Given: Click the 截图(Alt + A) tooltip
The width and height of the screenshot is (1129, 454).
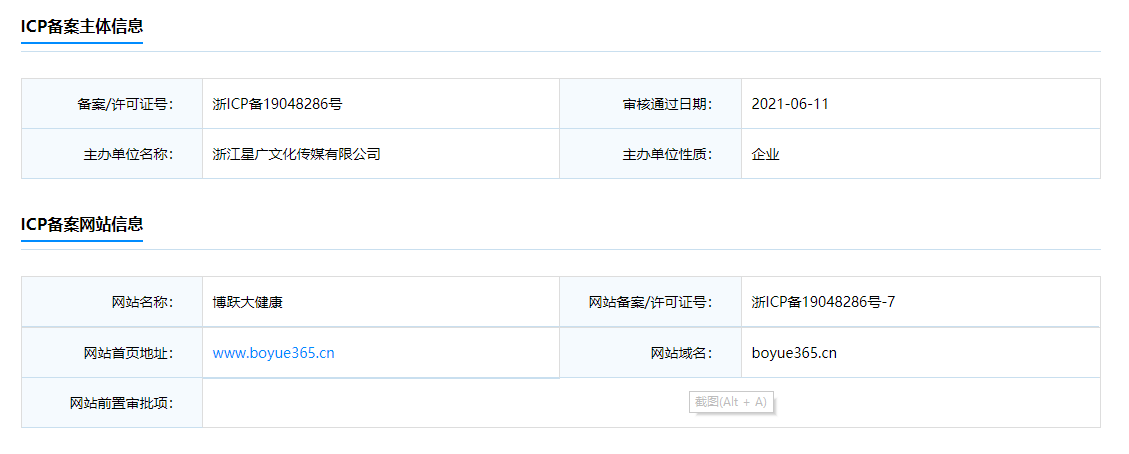Looking at the screenshot, I should (x=732, y=402).
